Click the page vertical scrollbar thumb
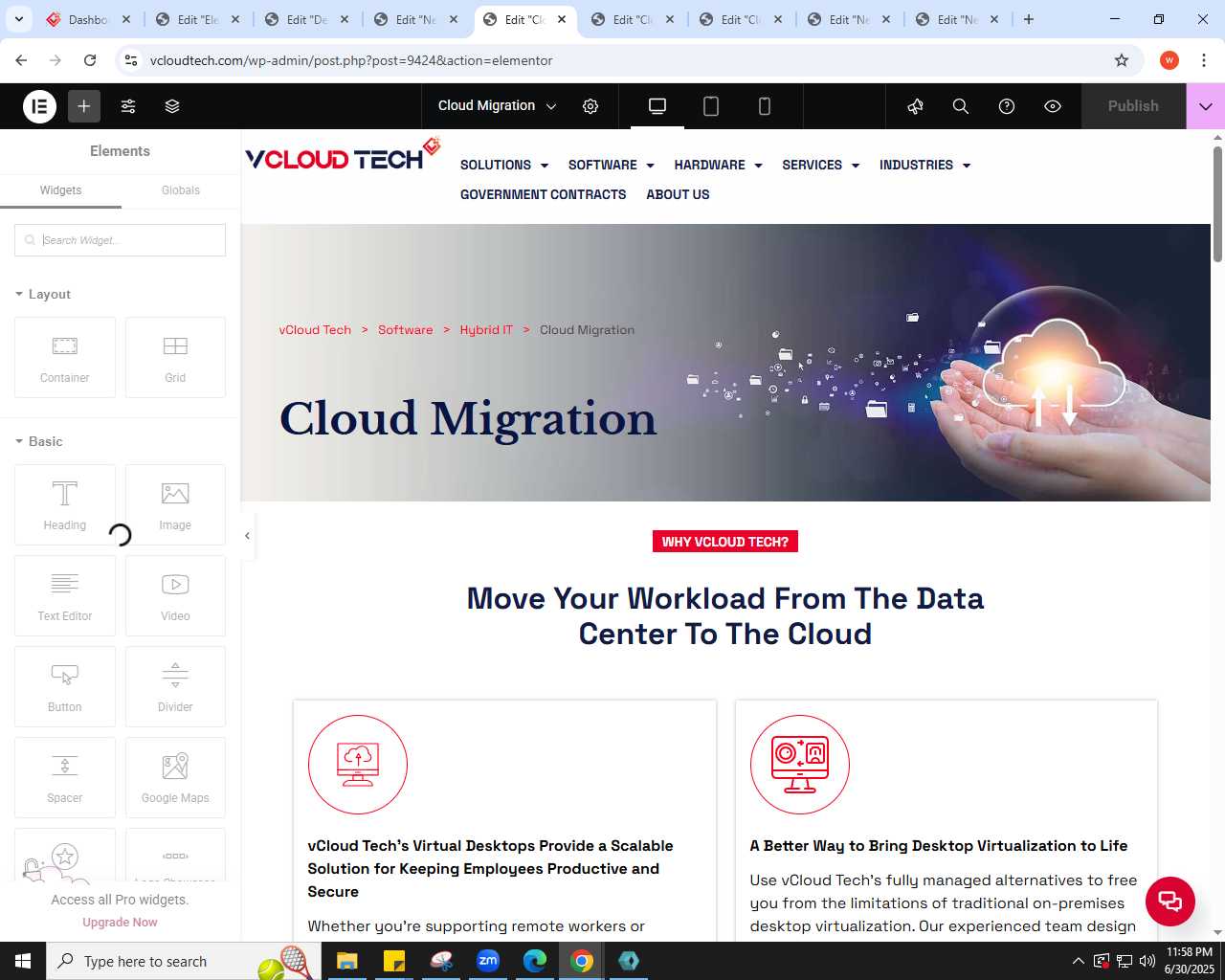1225x980 pixels. pos(1217,204)
